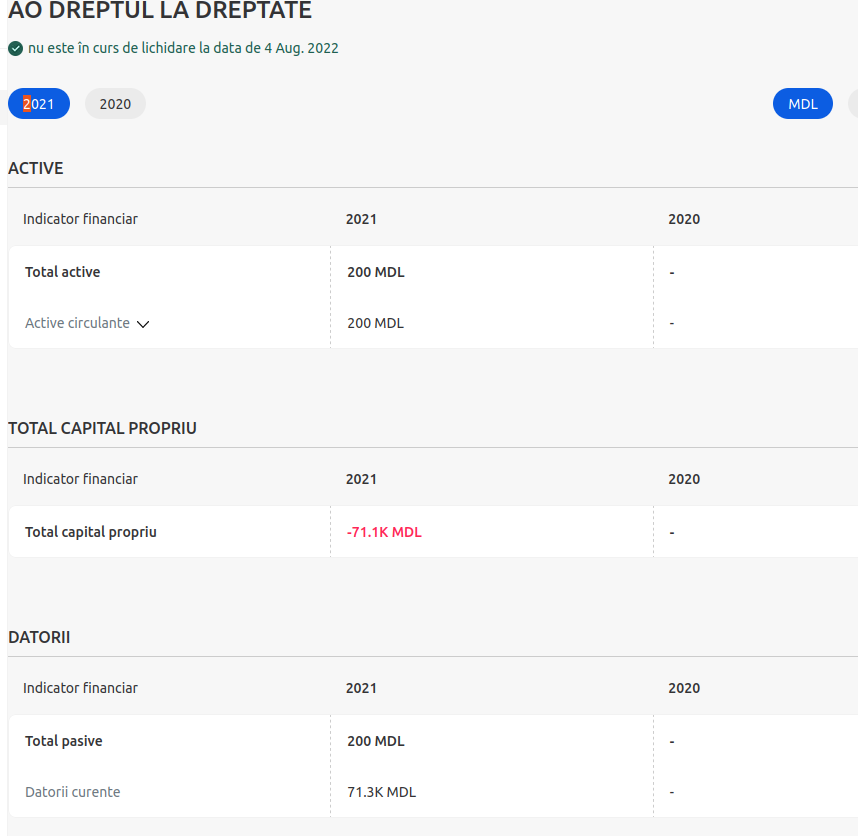Select the Total pasive 200 MDL value
The width and height of the screenshot is (858, 836).
point(376,741)
